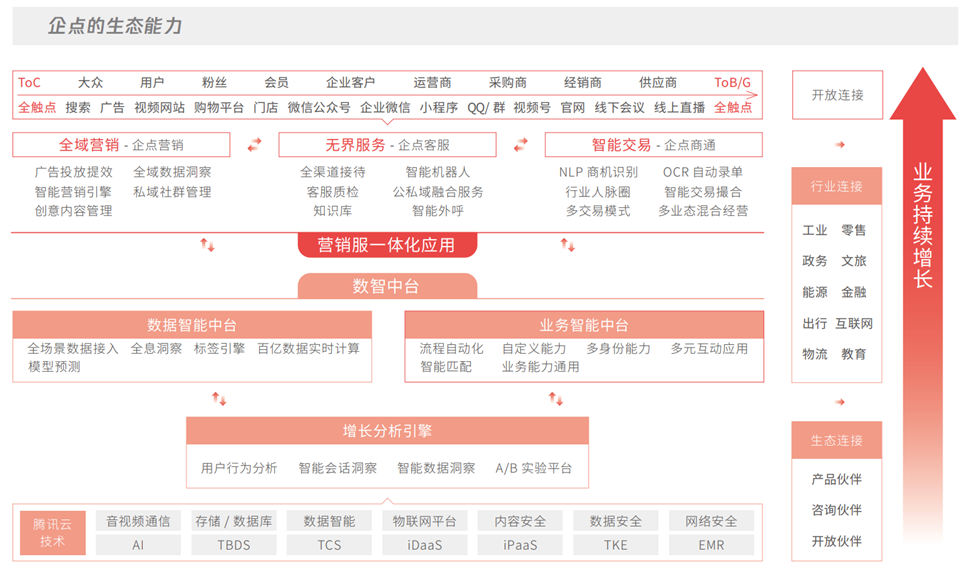Click swap arrows between 全域营销 and 无界服务
Image resolution: width=967 pixels, height=579 pixels.
click(x=254, y=145)
